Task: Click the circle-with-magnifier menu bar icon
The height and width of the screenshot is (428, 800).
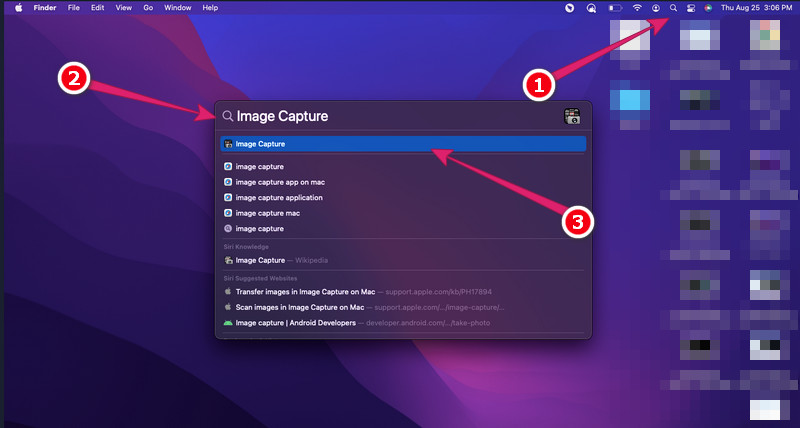Action: click(x=591, y=8)
